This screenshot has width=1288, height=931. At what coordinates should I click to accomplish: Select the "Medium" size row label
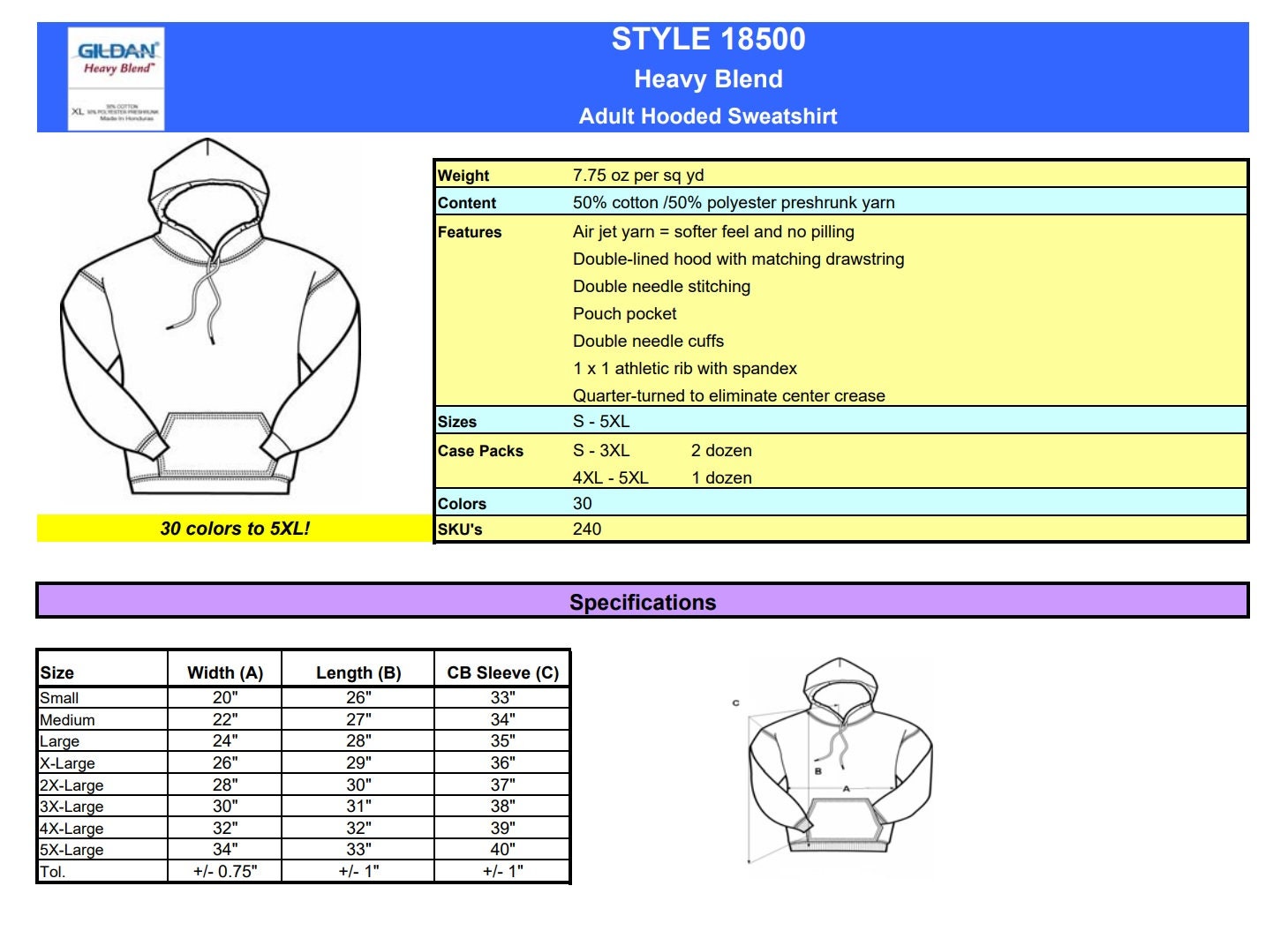(x=67, y=720)
